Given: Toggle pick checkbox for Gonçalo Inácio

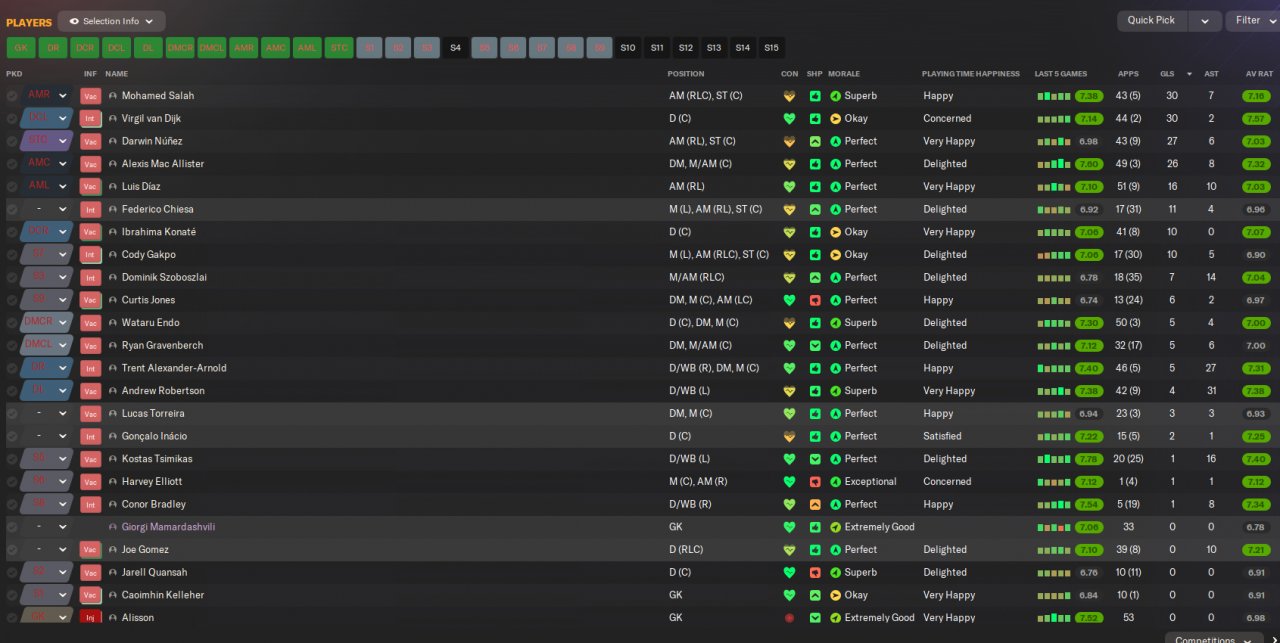Looking at the screenshot, I should coord(12,436).
